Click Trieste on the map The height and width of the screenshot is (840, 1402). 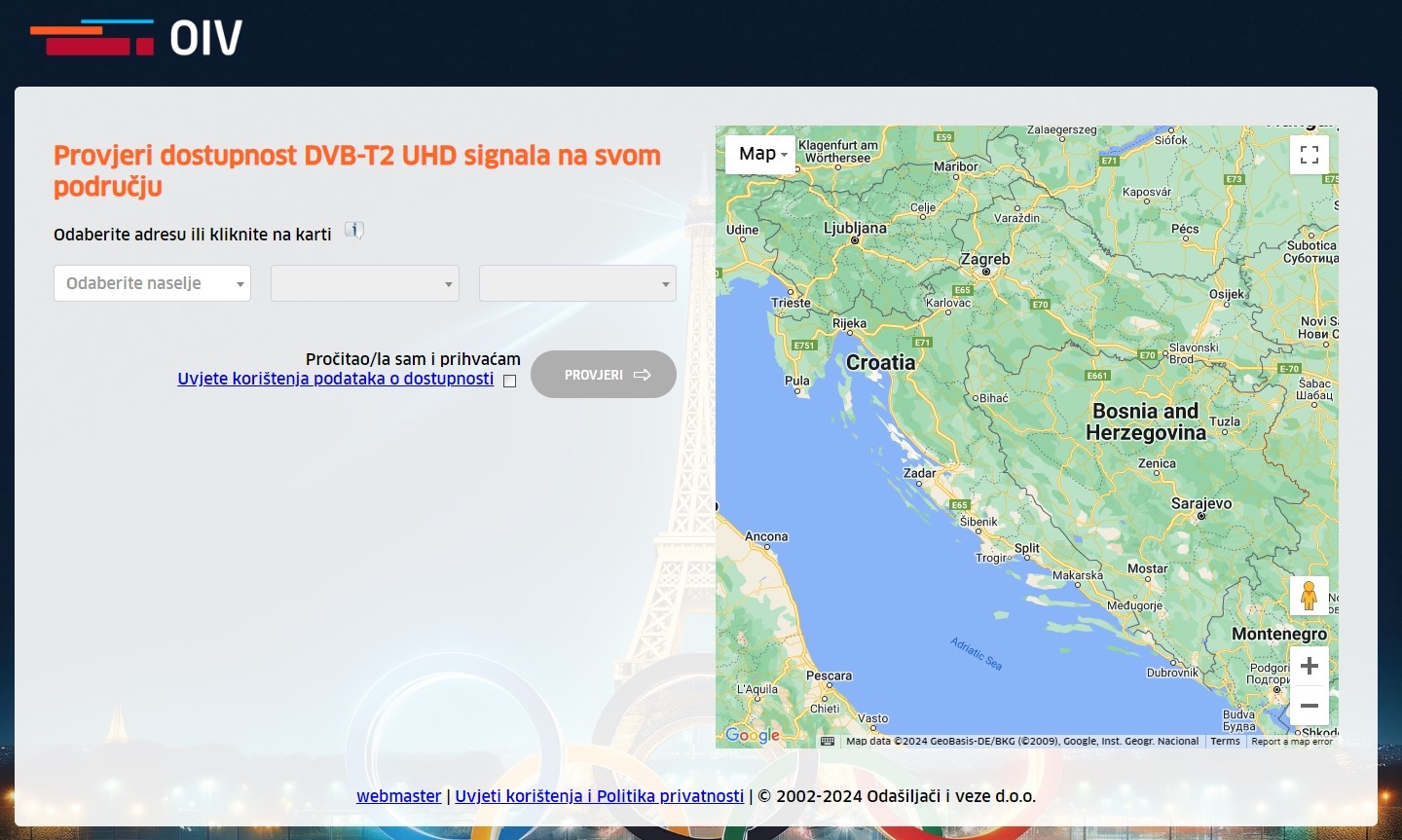coord(791,303)
